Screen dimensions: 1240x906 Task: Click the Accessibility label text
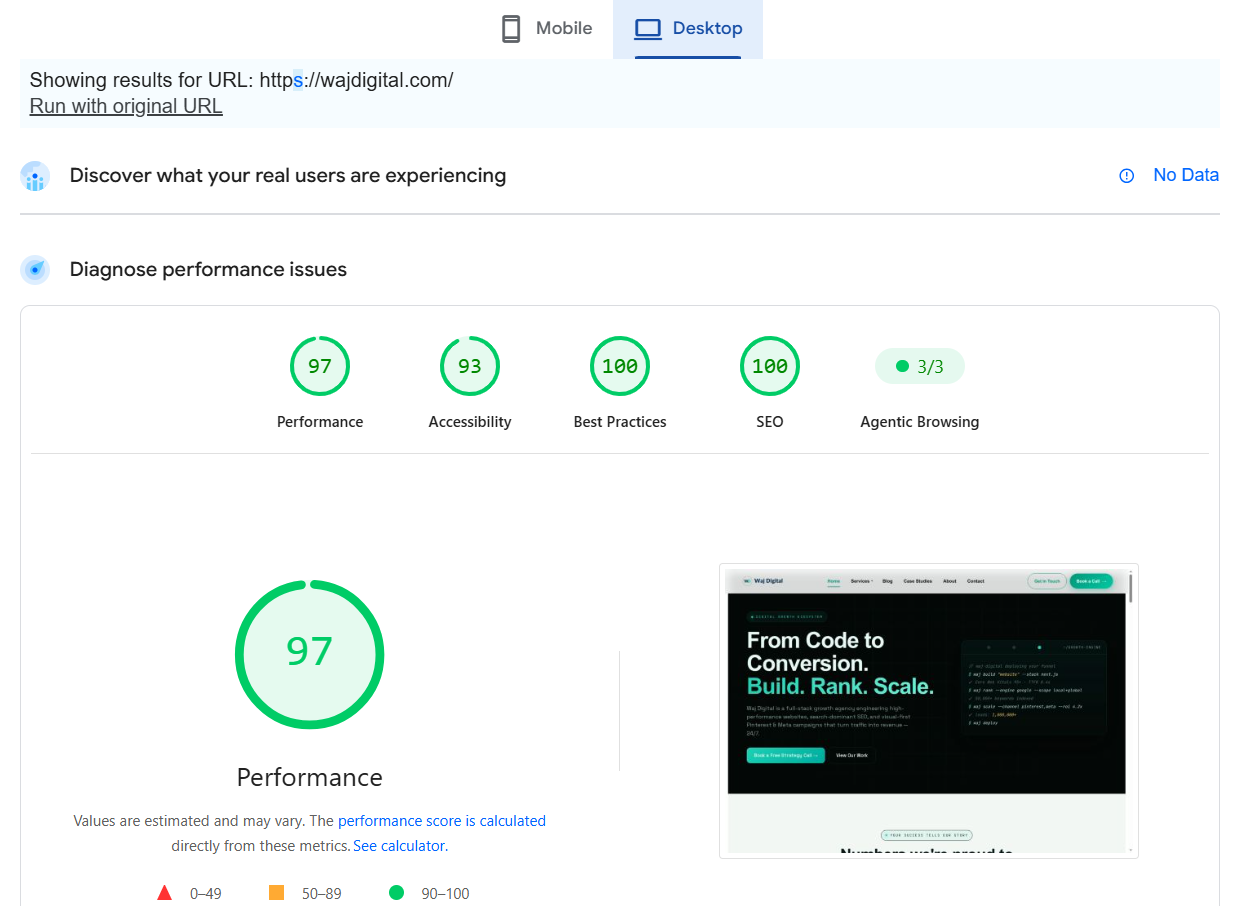[x=470, y=422]
